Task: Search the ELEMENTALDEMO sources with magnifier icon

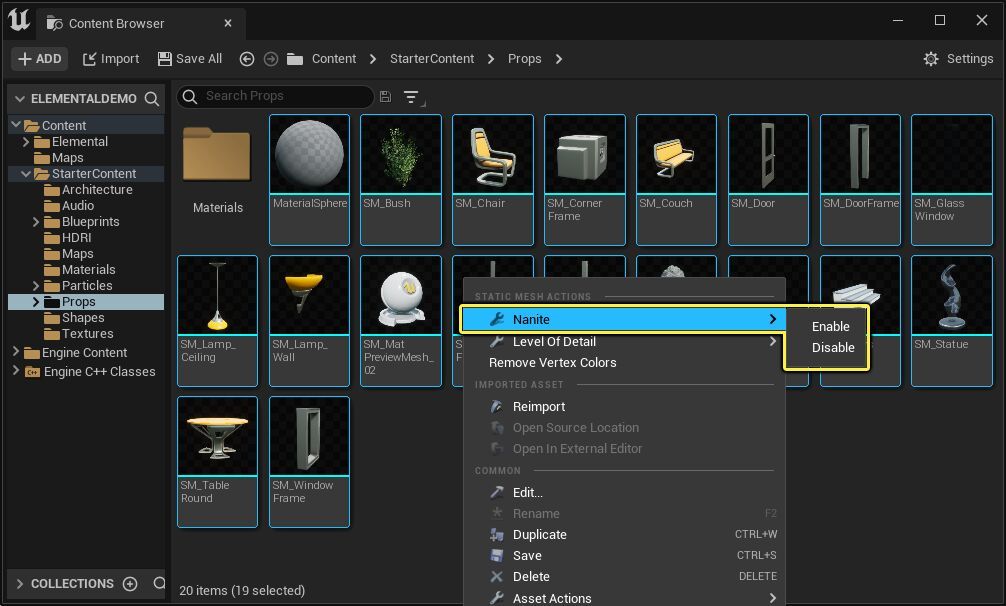Action: pos(152,99)
